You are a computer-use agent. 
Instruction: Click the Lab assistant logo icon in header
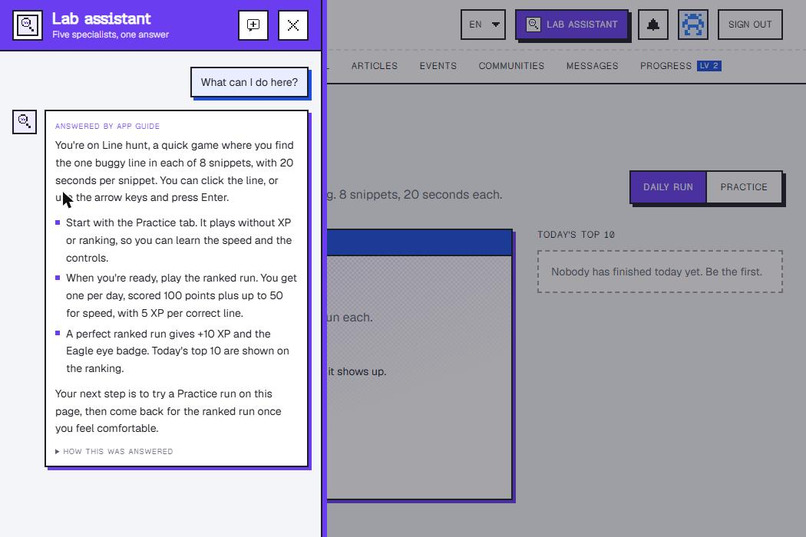point(27,25)
